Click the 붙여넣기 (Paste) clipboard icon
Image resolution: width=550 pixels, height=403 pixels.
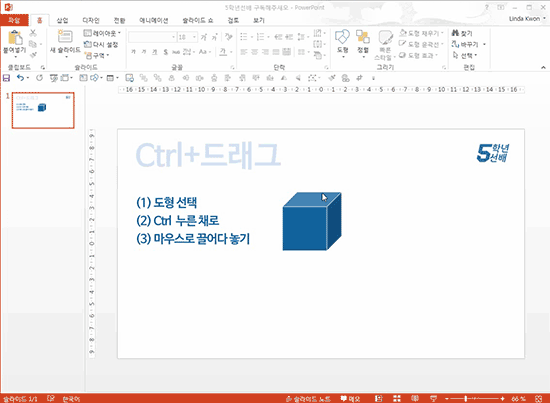15,38
